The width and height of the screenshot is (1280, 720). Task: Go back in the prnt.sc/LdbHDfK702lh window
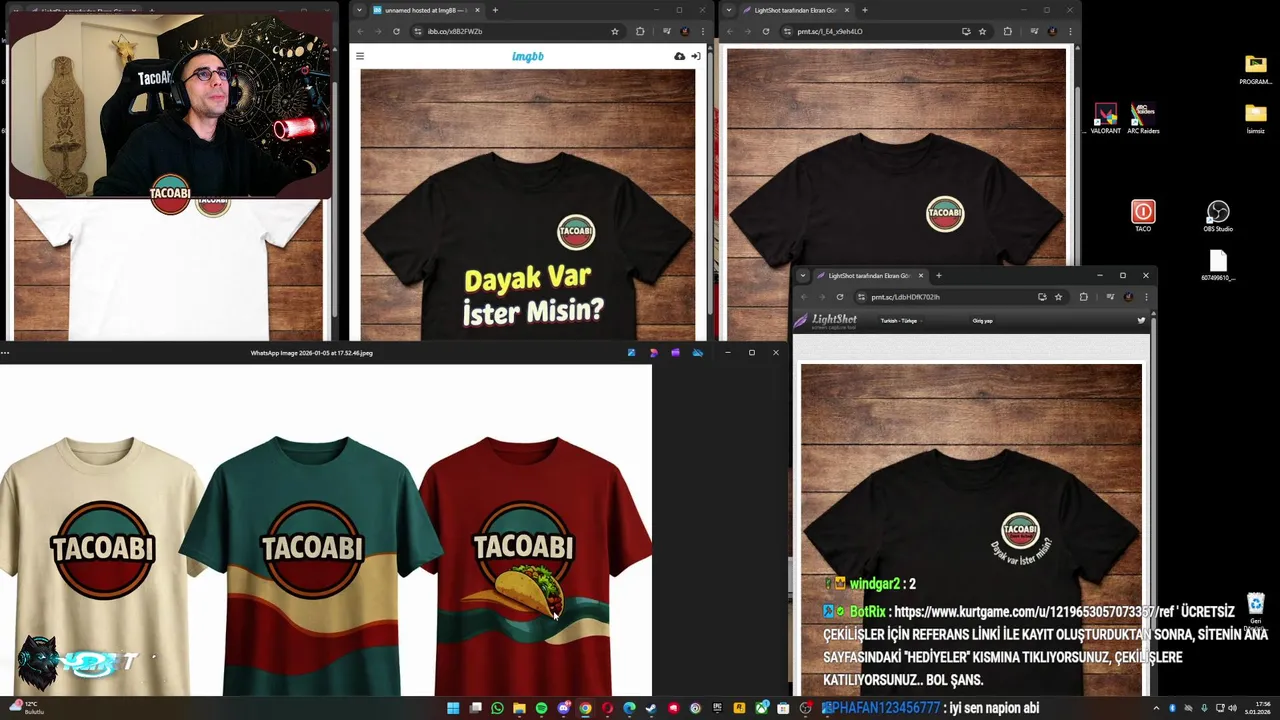[x=803, y=297]
